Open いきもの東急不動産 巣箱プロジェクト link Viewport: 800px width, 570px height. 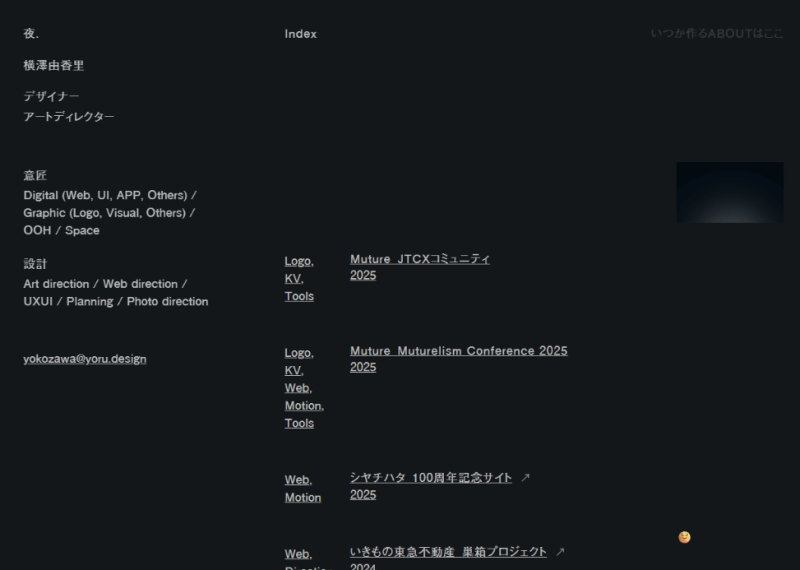click(448, 552)
